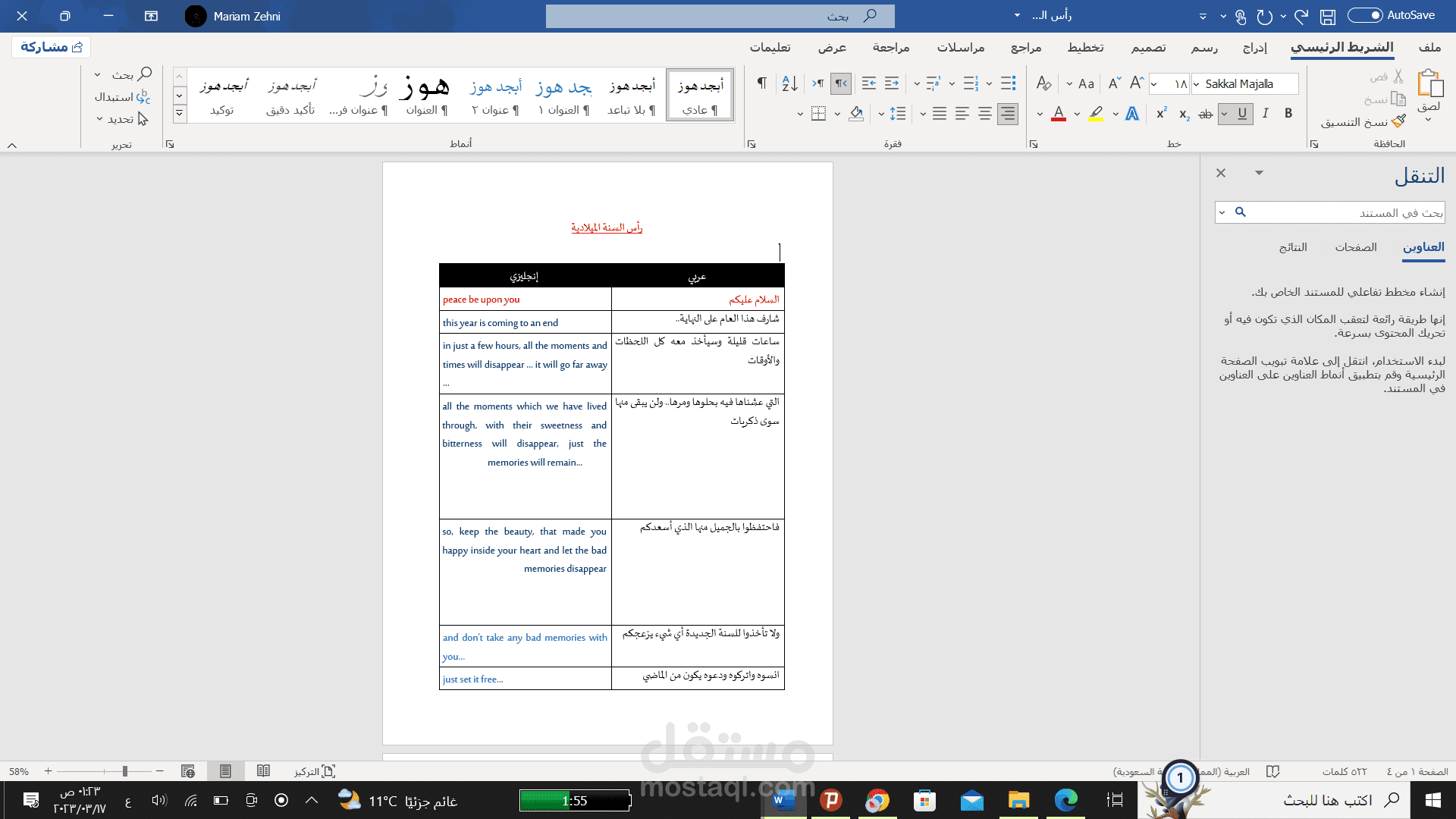Click the Save icon in title bar
This screenshot has width=1456, height=819.
1328,16
